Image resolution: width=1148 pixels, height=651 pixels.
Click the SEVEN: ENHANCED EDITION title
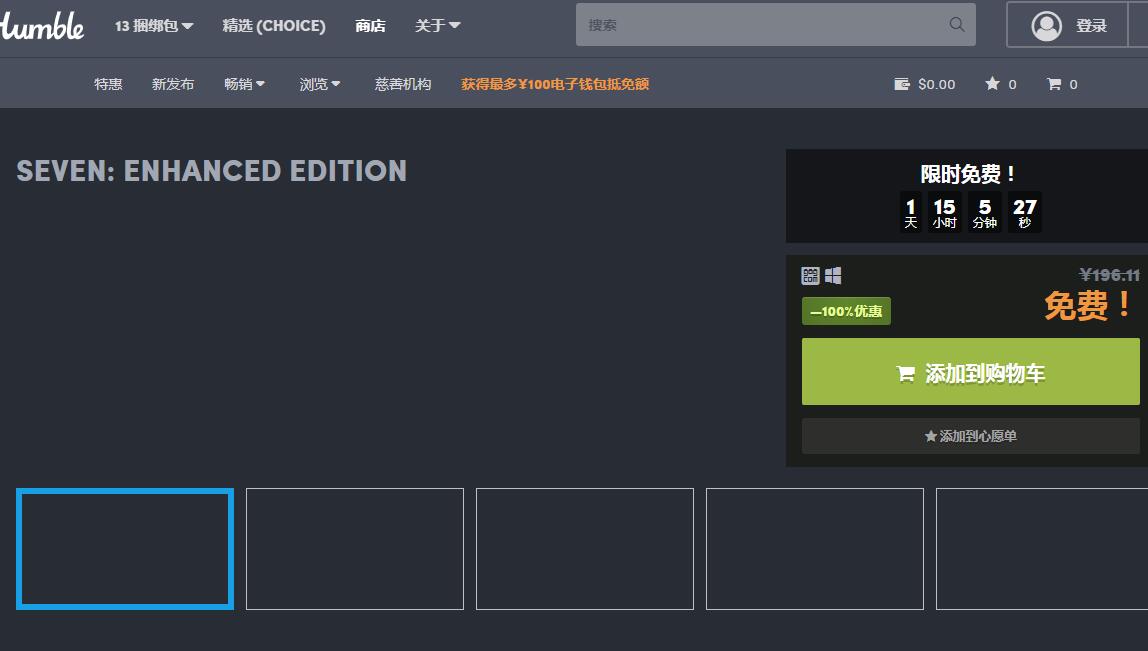212,171
